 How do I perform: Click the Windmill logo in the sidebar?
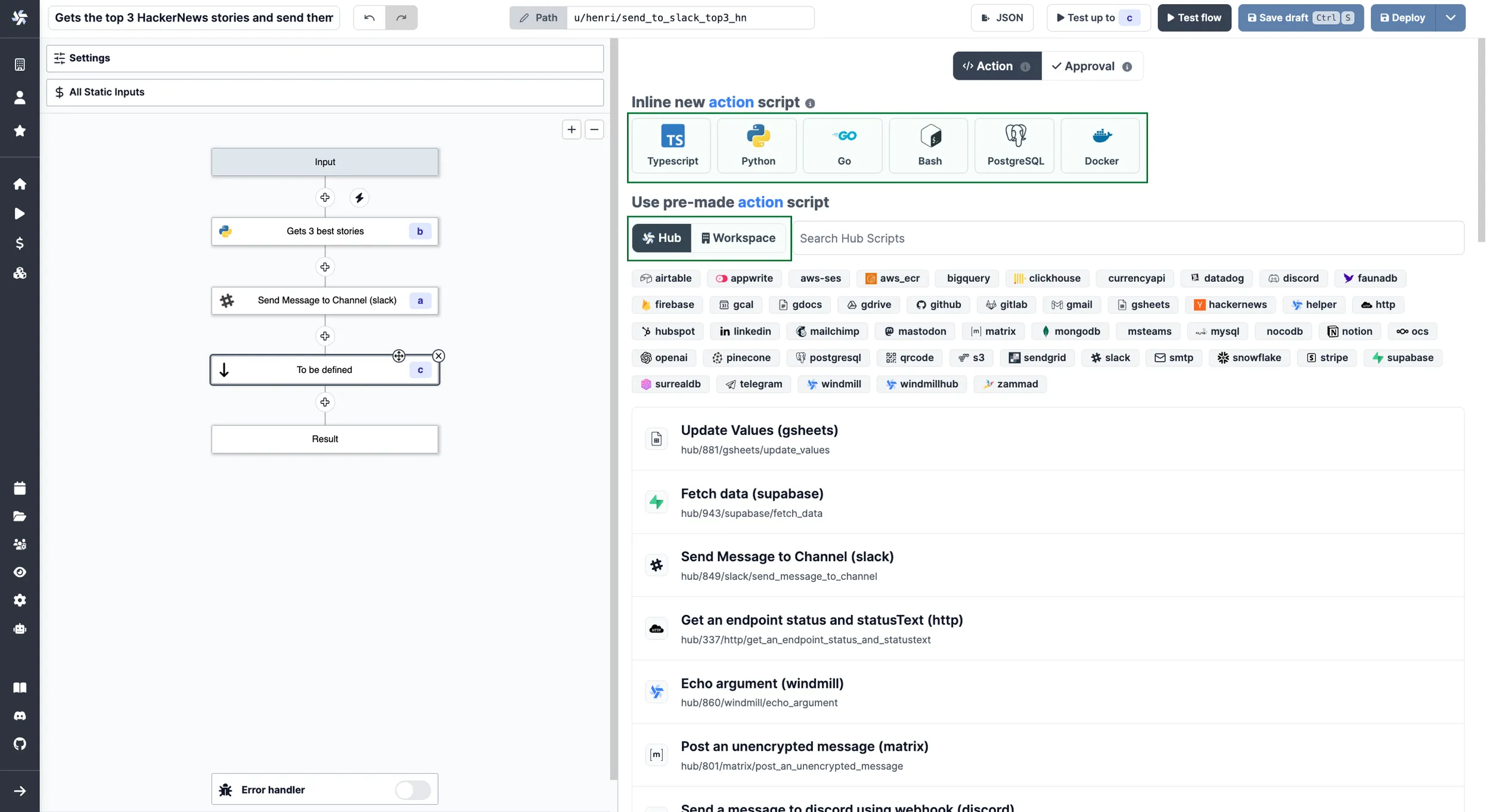click(x=20, y=17)
